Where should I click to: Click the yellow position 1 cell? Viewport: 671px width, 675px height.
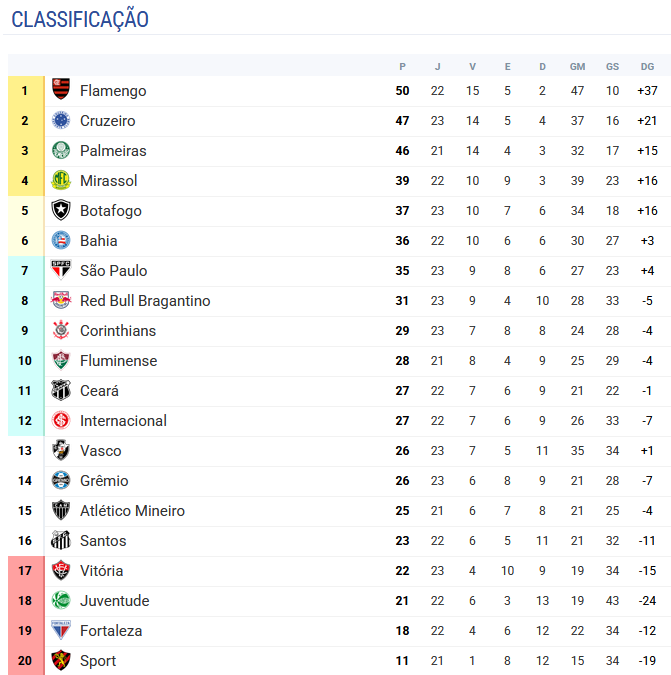point(25,91)
